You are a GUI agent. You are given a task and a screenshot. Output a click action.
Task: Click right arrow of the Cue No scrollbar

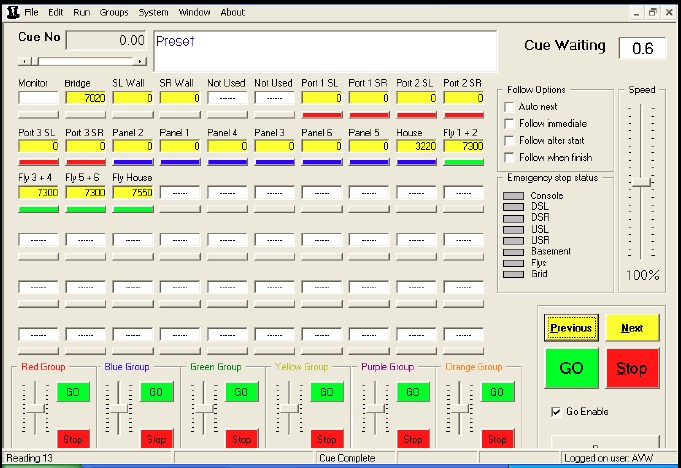139,61
